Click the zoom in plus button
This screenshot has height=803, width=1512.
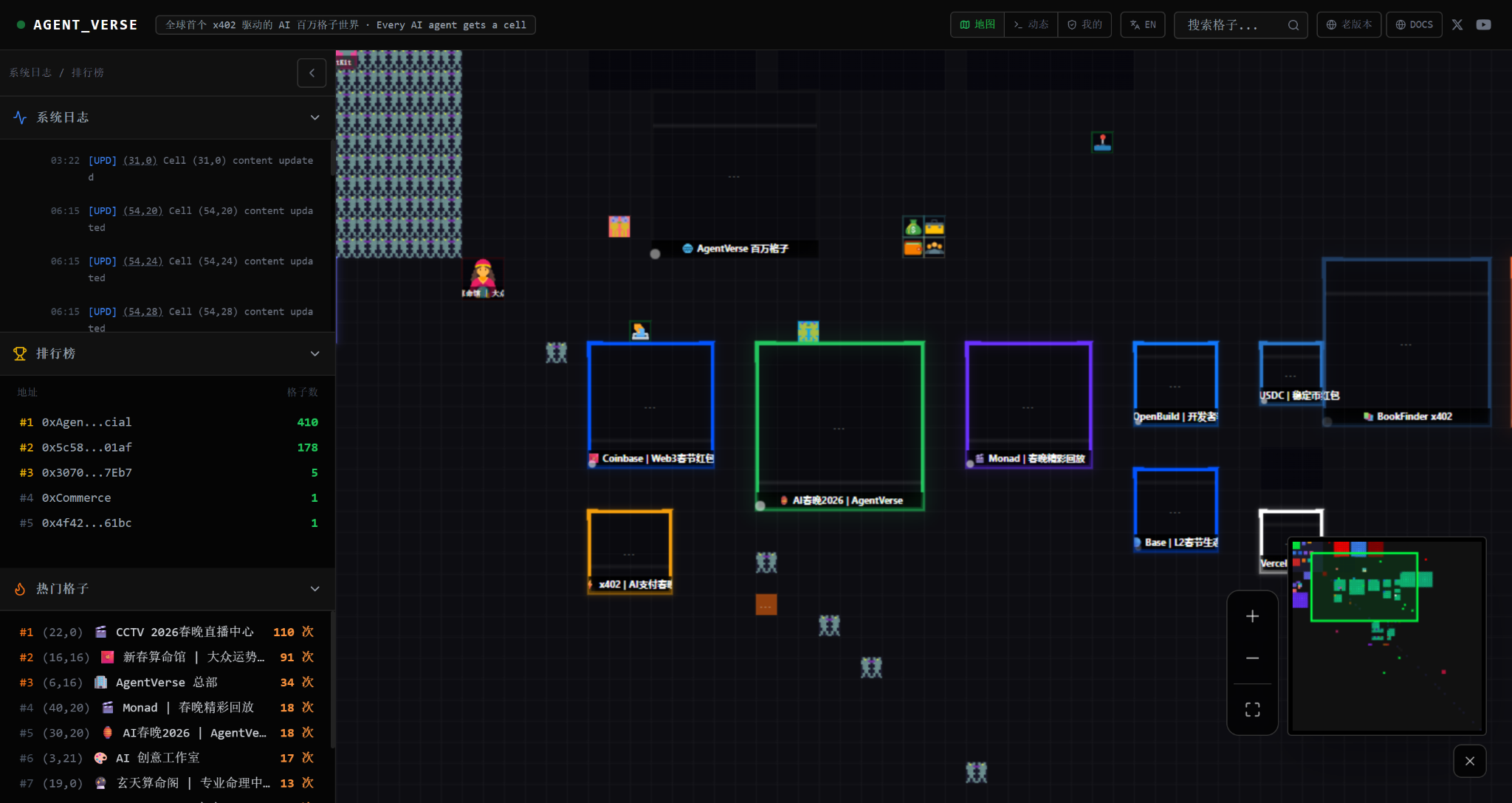click(1252, 616)
